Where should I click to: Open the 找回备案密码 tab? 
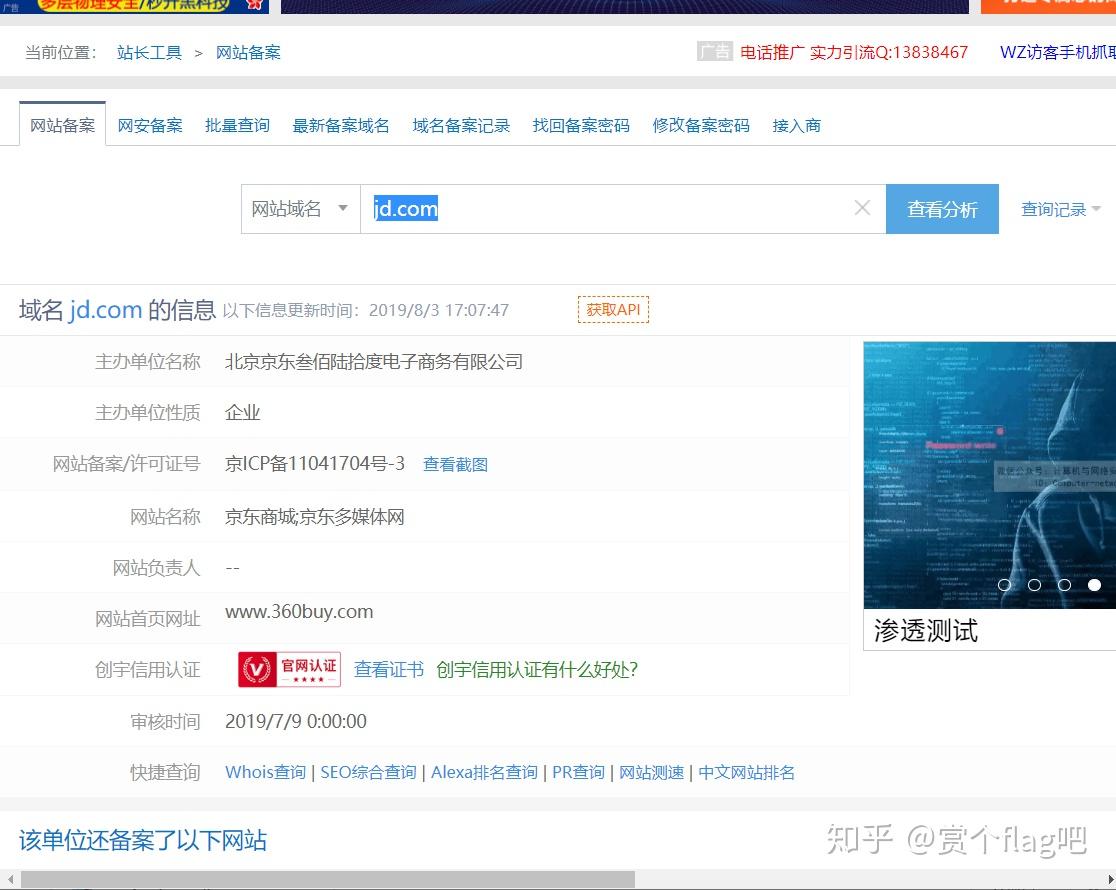pyautogui.click(x=581, y=126)
